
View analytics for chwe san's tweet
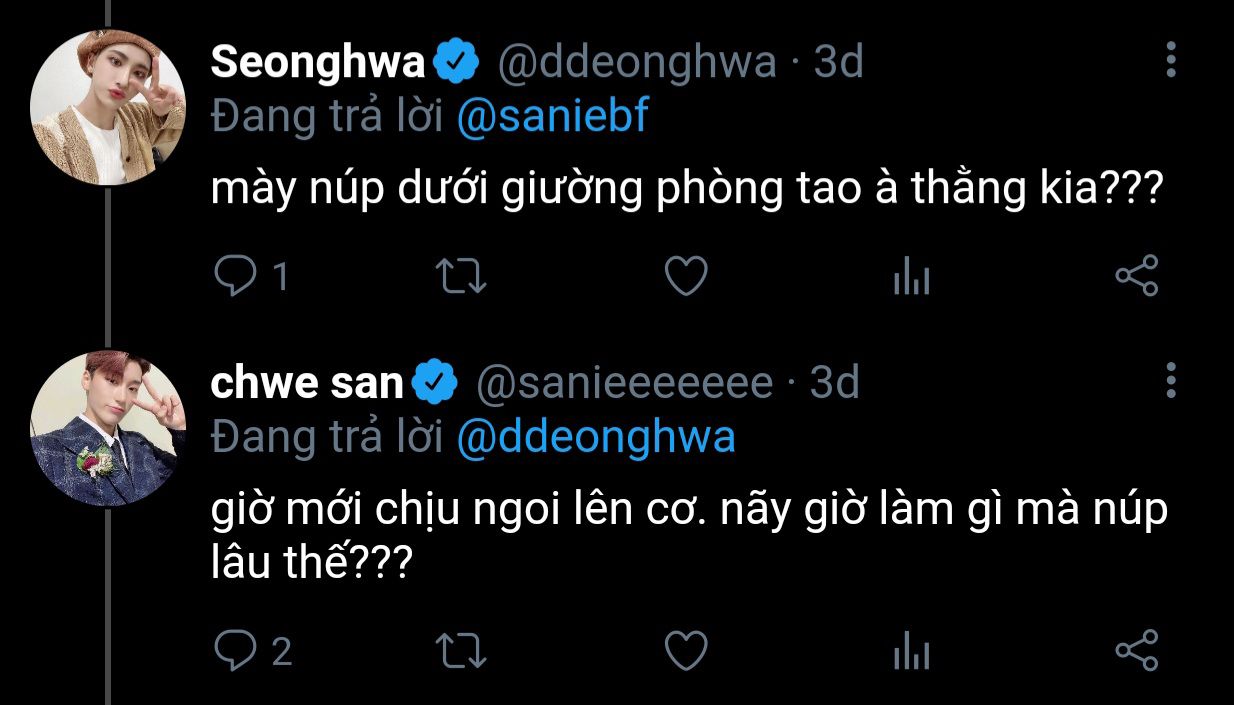click(911, 653)
